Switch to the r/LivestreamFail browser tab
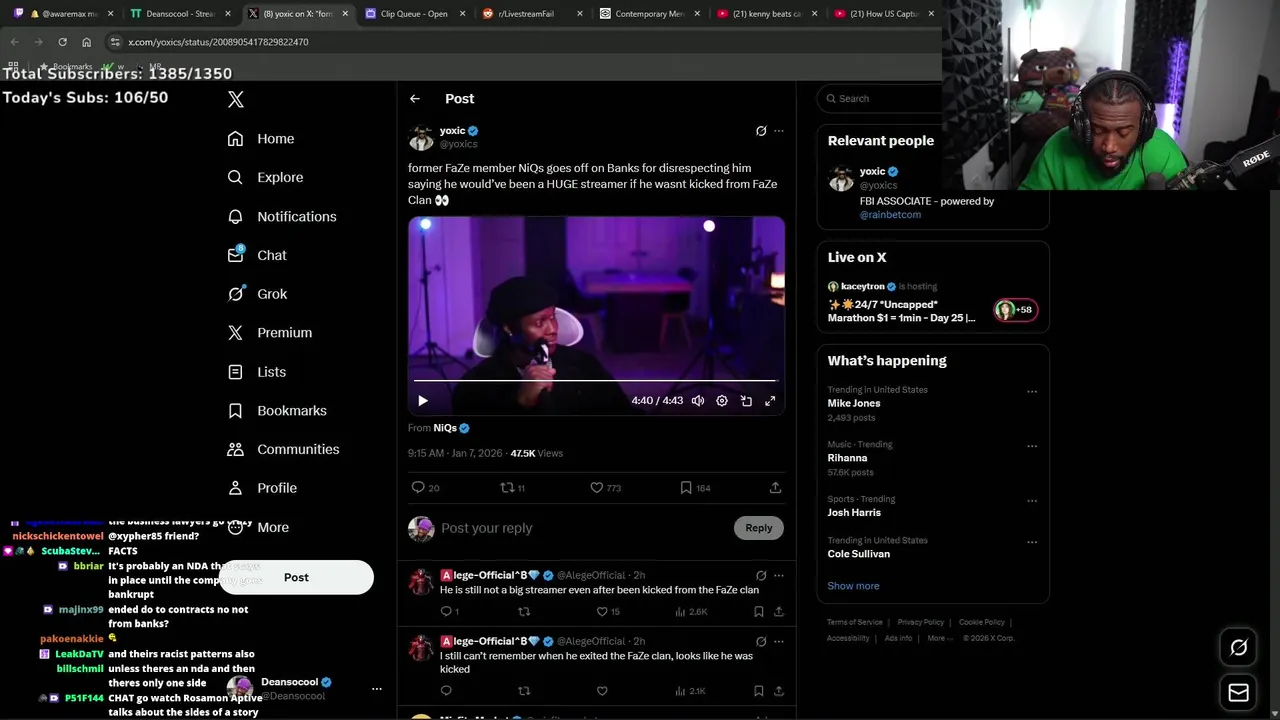 click(x=525, y=14)
